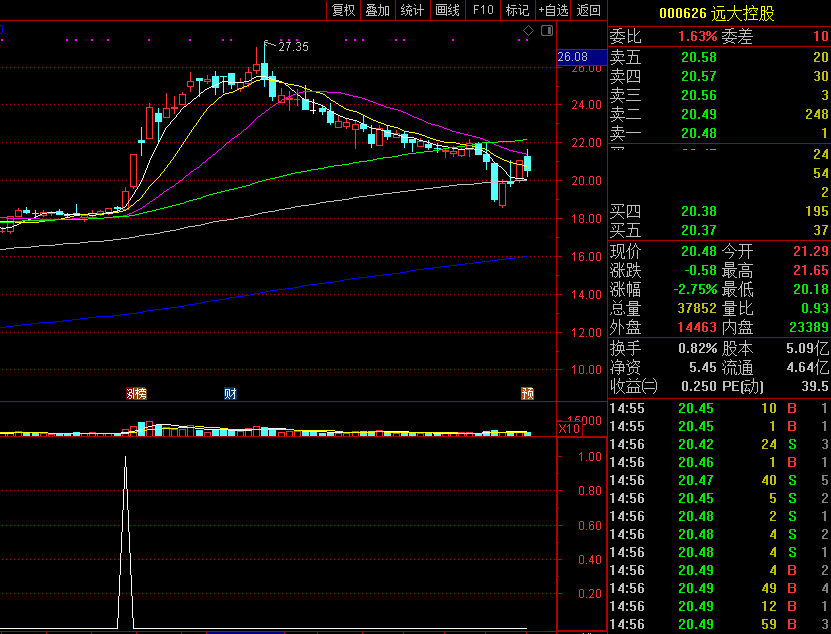The width and height of the screenshot is (831, 634).
Task: Click the 涨跌 value -0.58
Action: 700,270
